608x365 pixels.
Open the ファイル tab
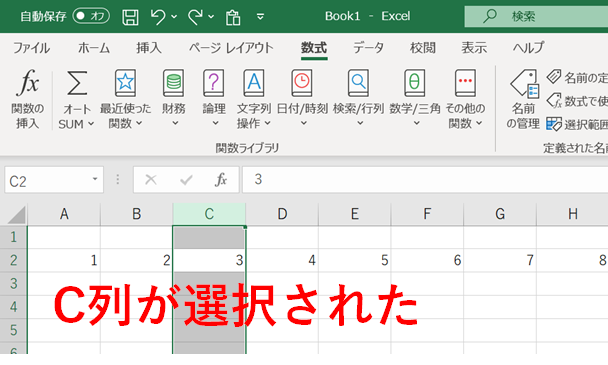point(31,48)
